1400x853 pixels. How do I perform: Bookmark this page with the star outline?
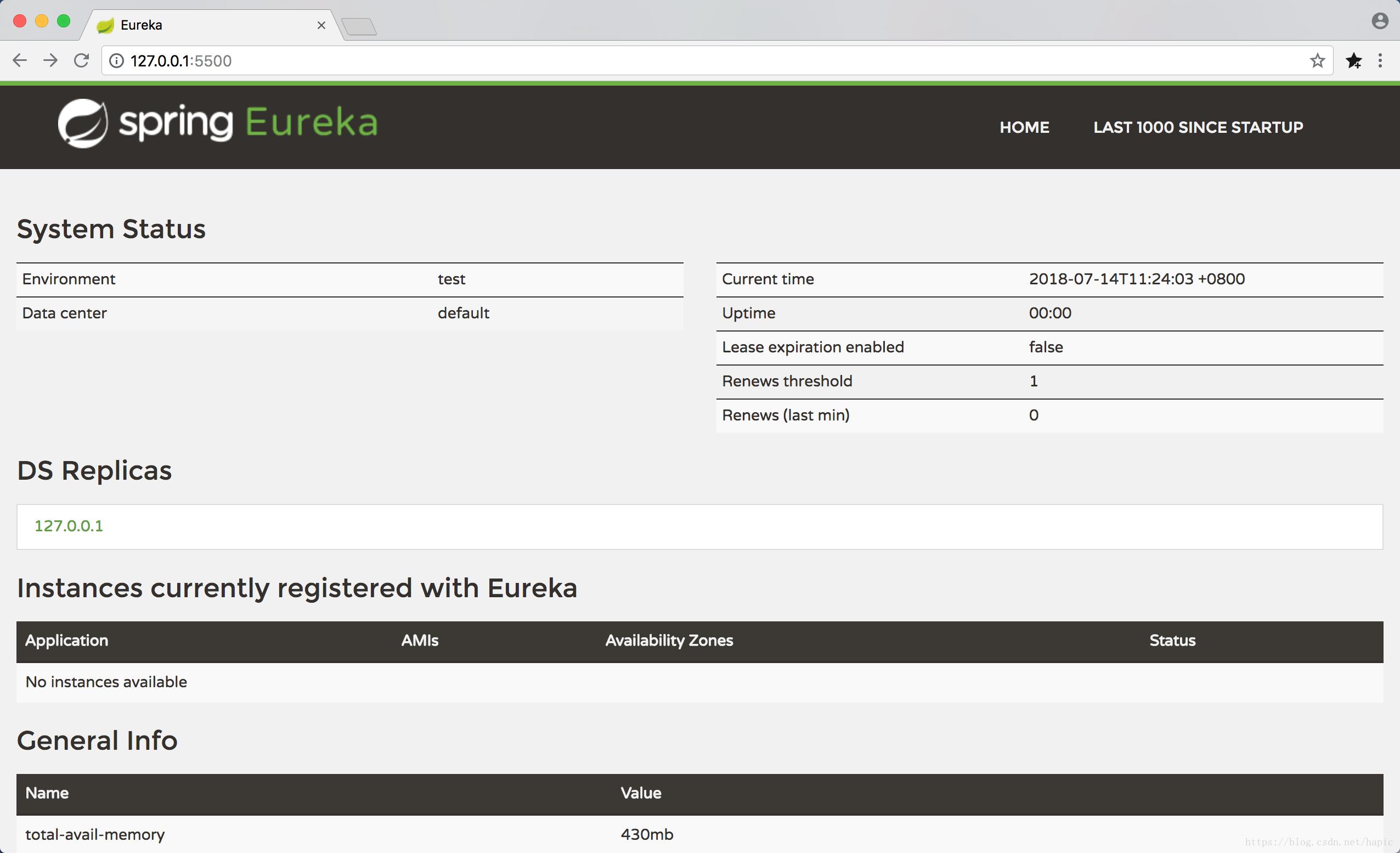pos(1317,61)
